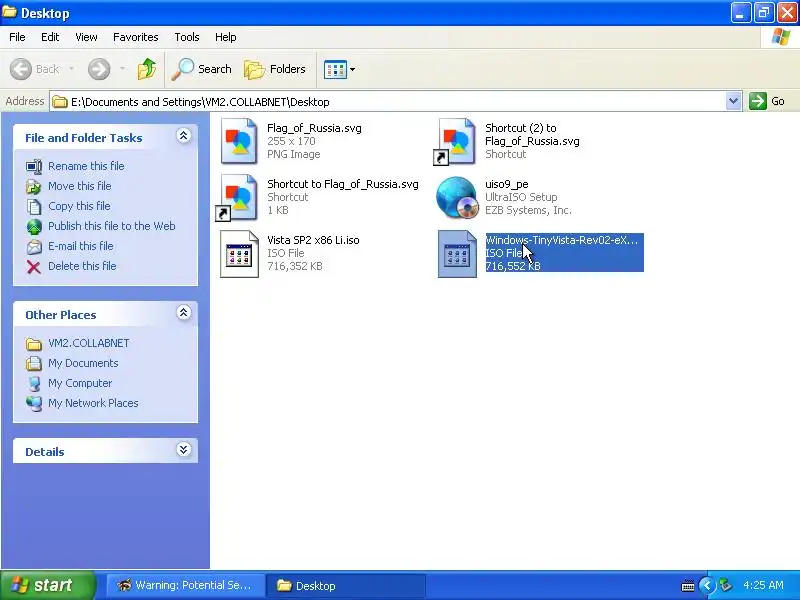Click the Forward arrow button
800x600 pixels.
99,69
